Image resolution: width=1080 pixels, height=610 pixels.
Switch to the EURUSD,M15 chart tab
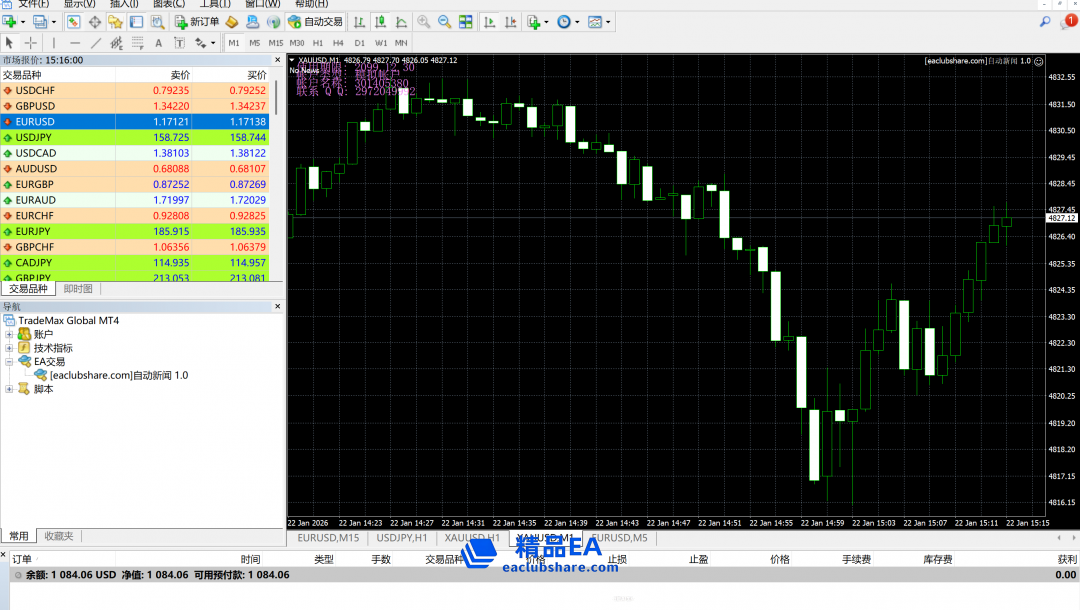point(329,538)
